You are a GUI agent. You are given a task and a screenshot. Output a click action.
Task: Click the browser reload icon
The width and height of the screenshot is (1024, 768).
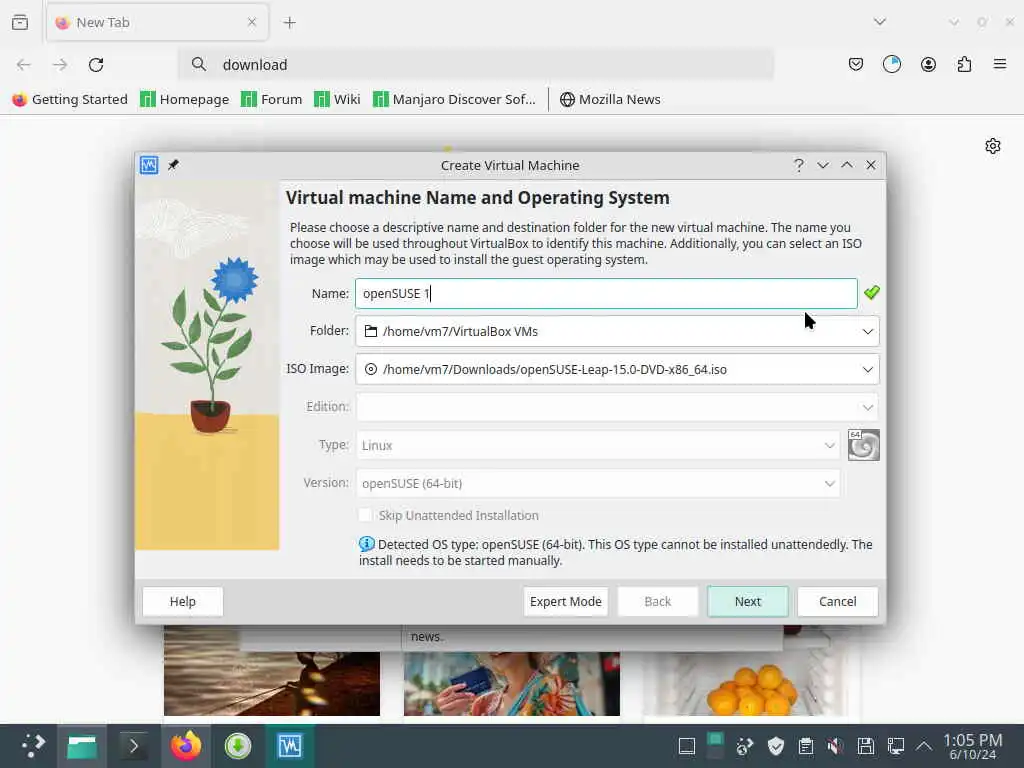tap(96, 65)
